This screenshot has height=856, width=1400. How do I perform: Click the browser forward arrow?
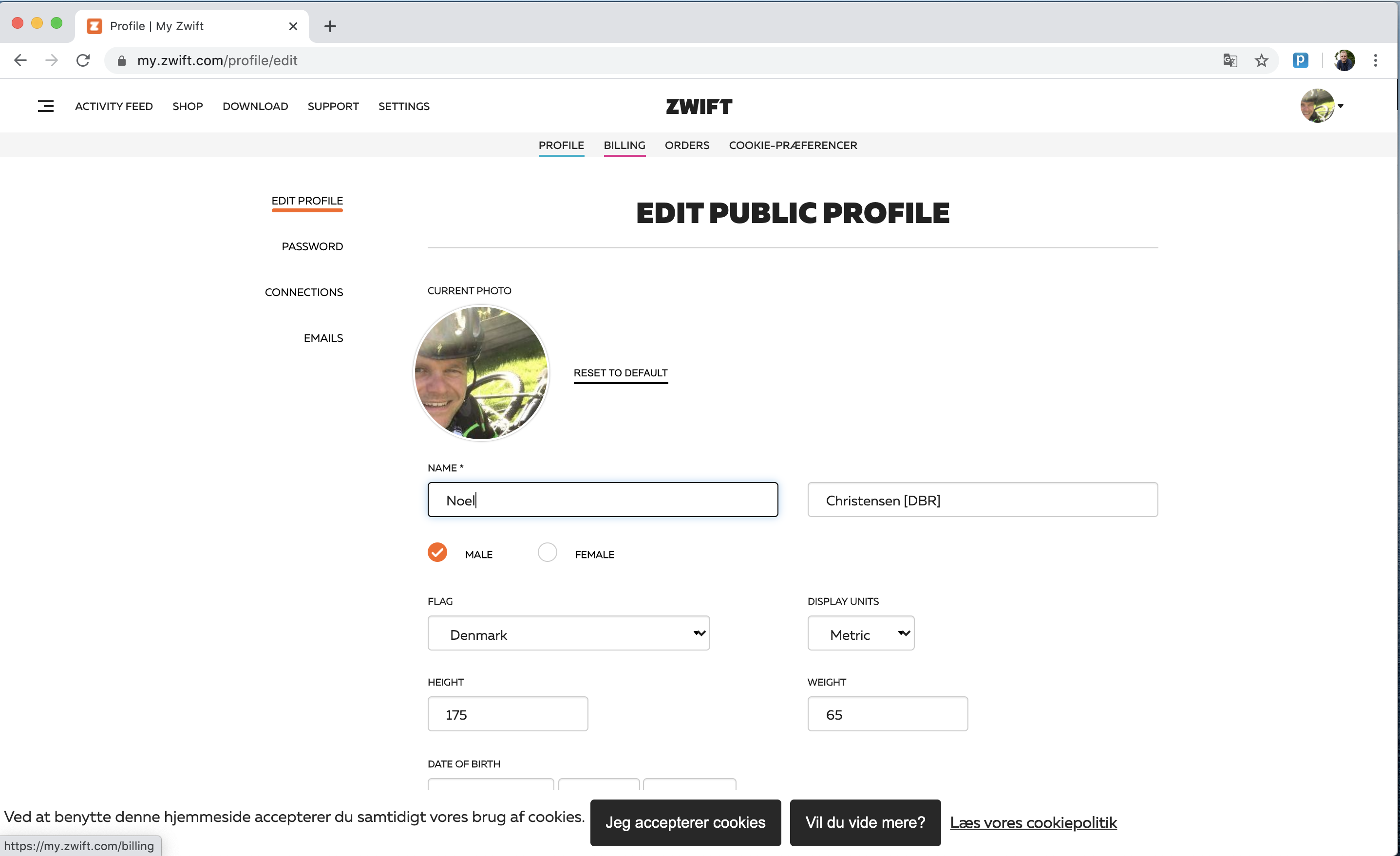(x=52, y=60)
